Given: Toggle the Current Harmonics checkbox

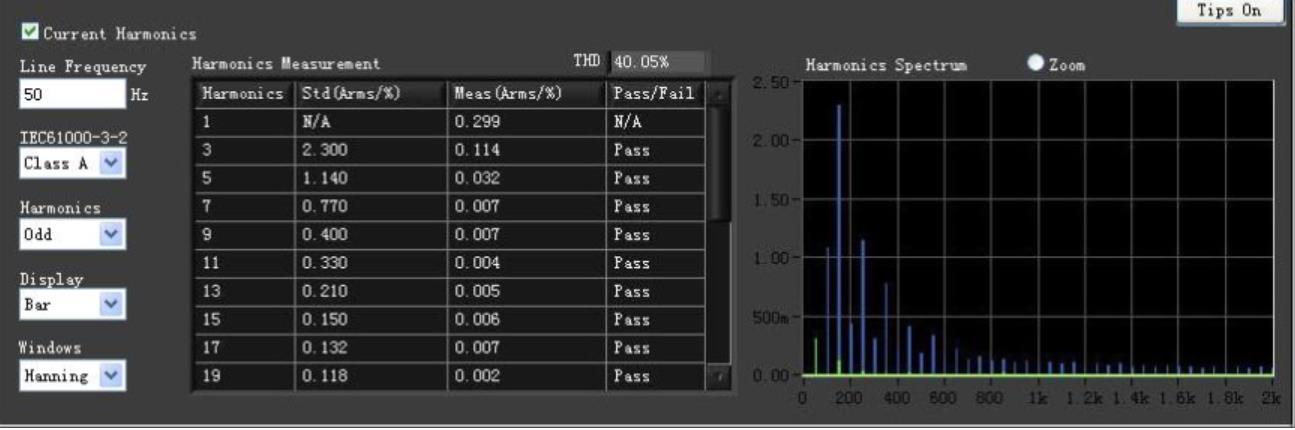Looking at the screenshot, I should [28, 33].
